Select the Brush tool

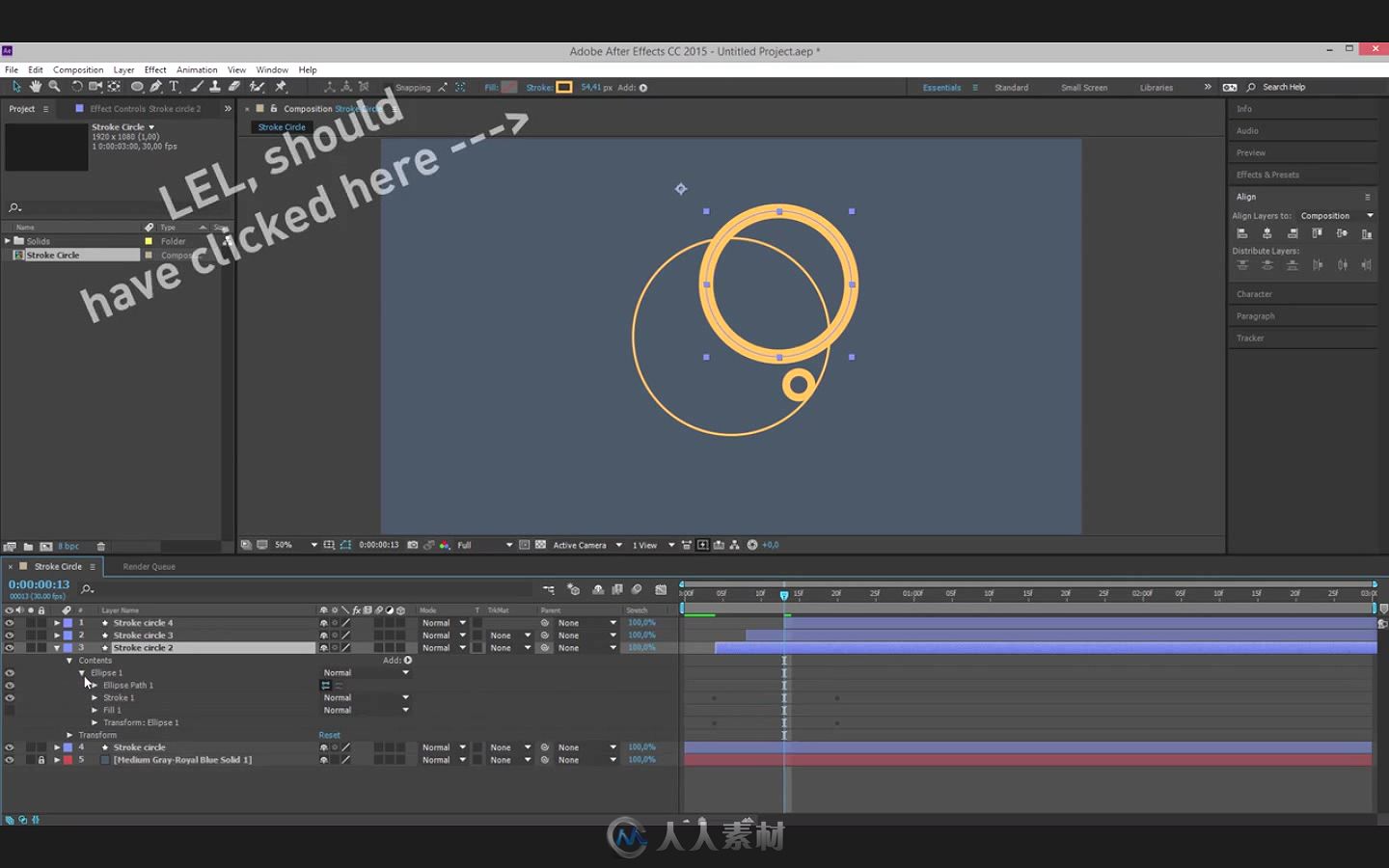pyautogui.click(x=197, y=87)
